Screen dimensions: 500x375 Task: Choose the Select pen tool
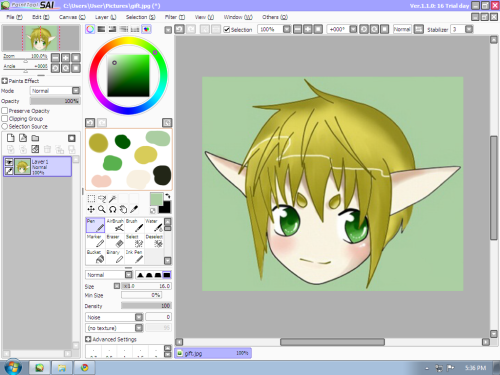pos(134,241)
